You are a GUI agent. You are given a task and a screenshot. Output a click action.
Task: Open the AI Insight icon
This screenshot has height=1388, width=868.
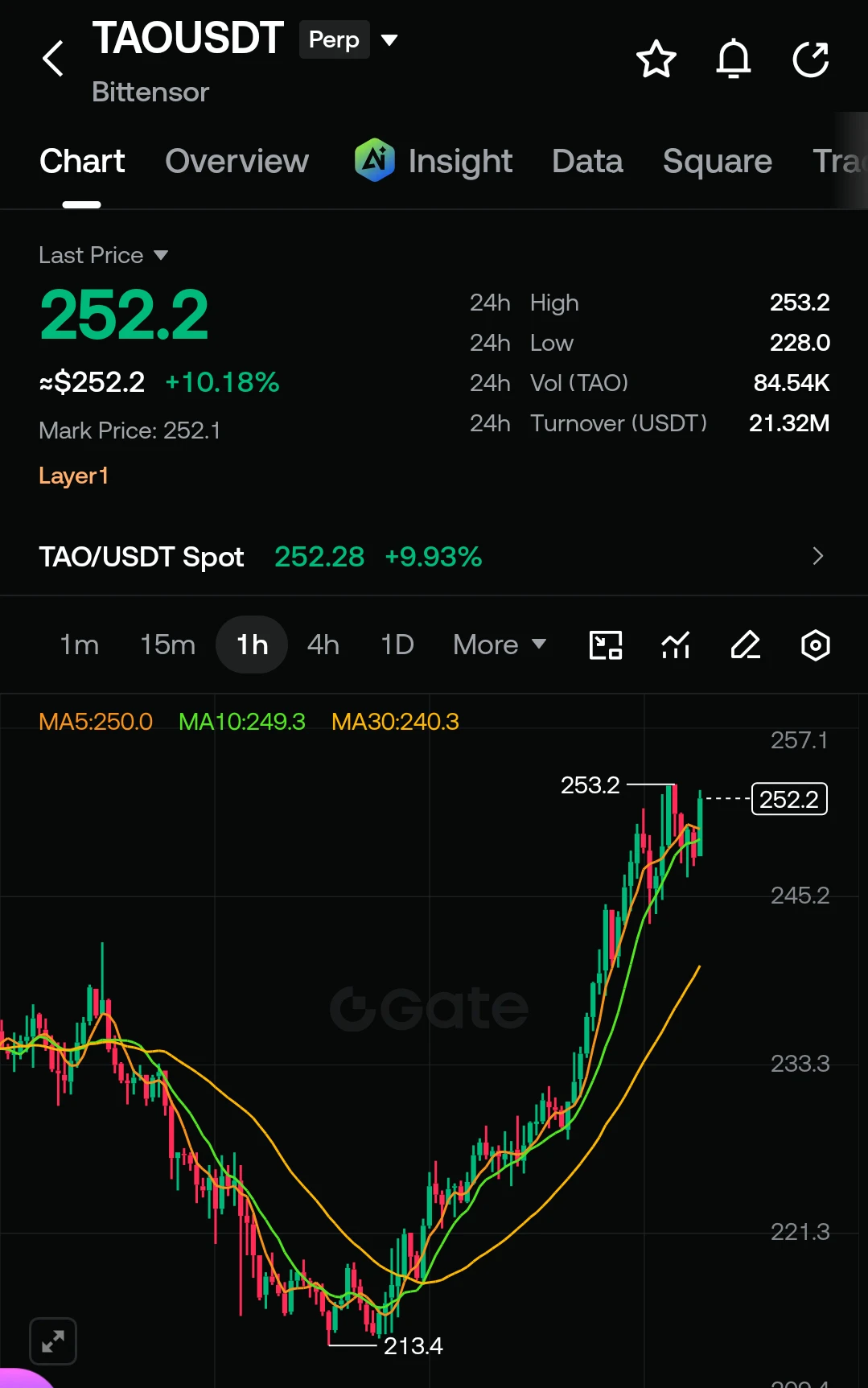click(374, 160)
